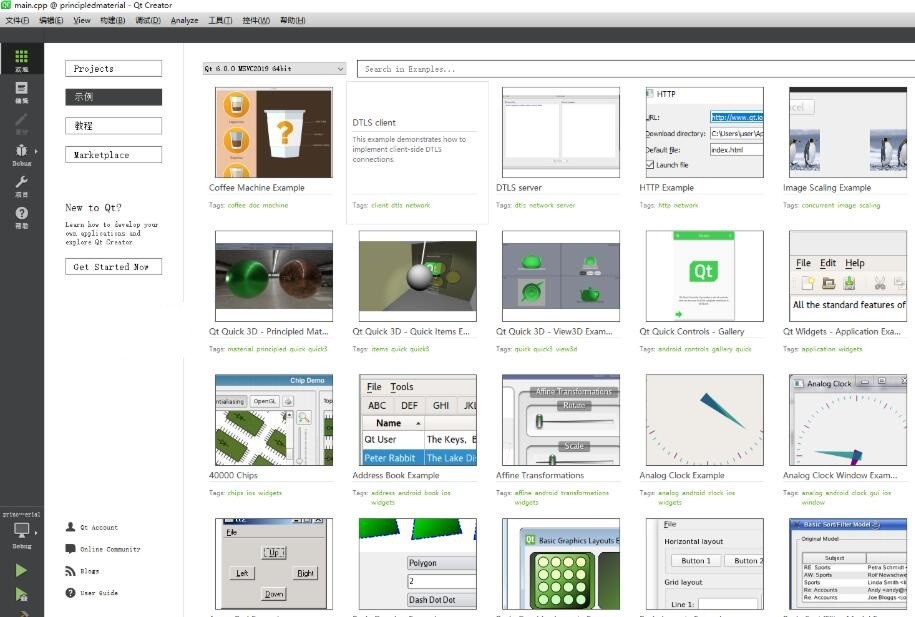915x617 pixels.
Task: Click the Get Started Now button
Action: pos(113,267)
